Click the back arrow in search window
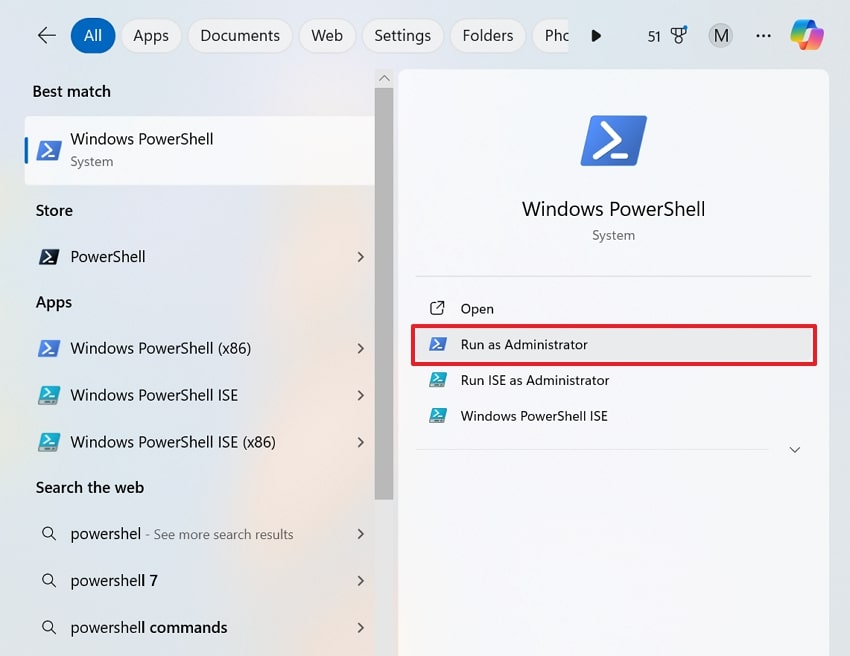Viewport: 850px width, 656px height. click(47, 35)
